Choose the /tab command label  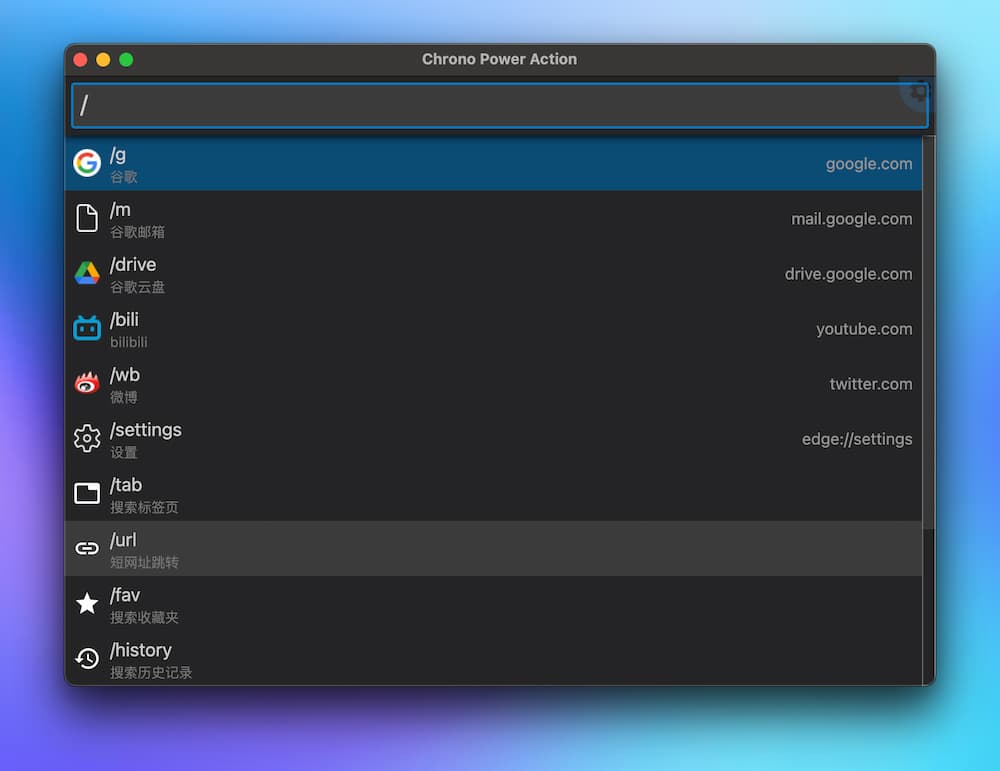click(x=126, y=485)
